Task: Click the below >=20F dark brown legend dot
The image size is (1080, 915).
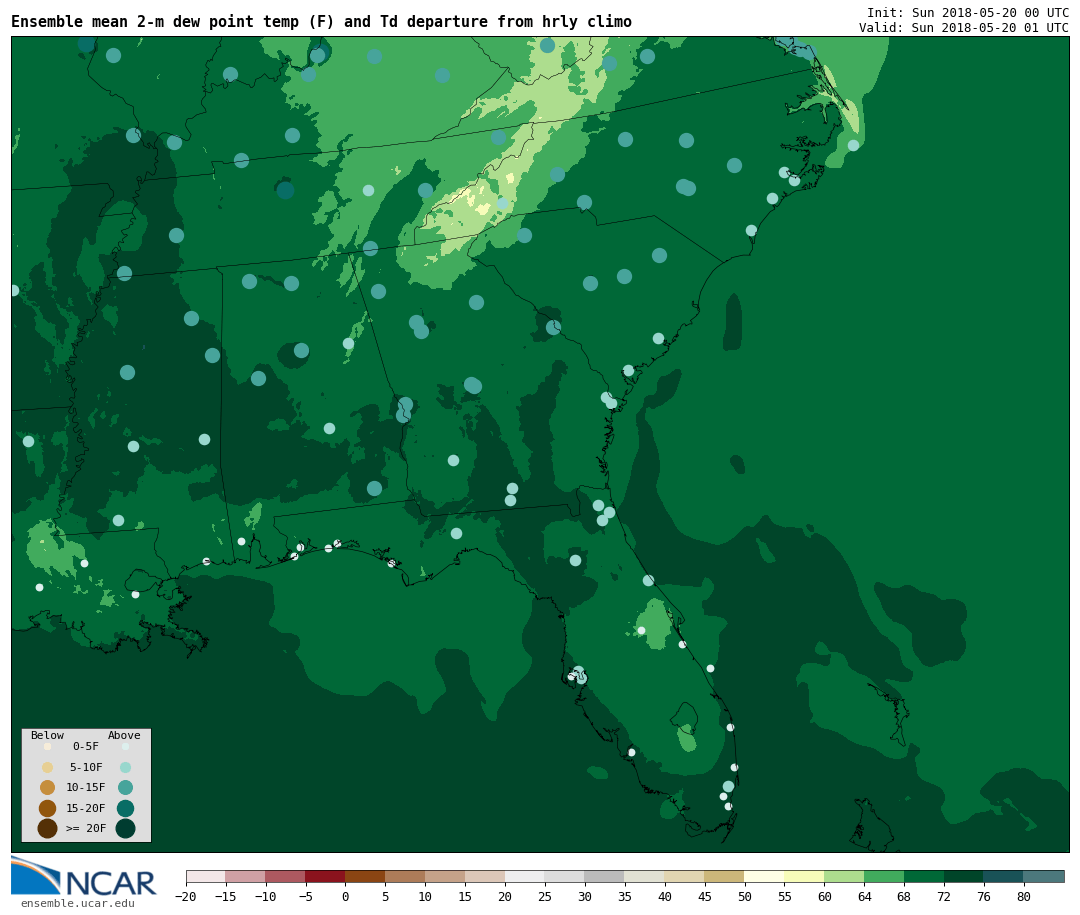Action: [48, 828]
